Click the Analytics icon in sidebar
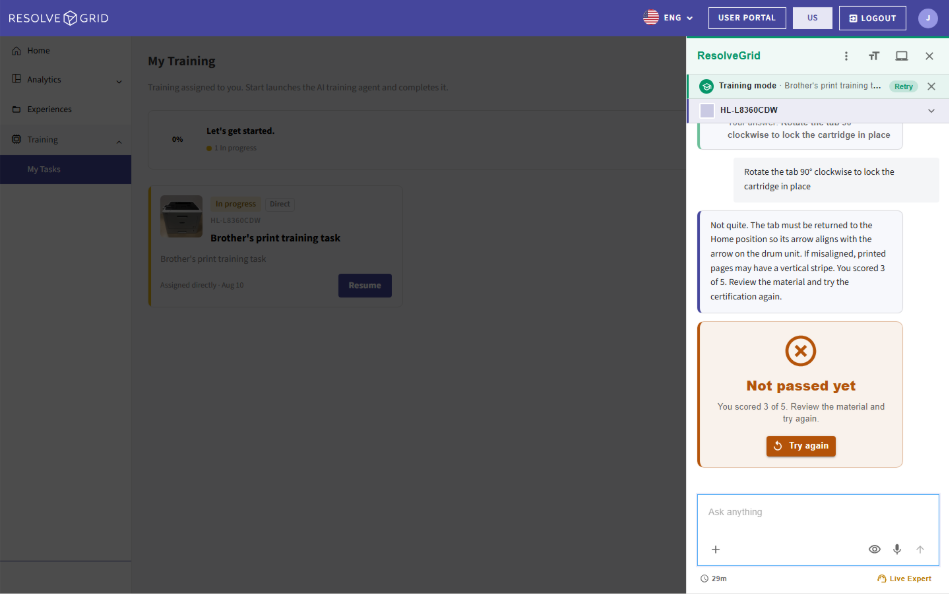Image resolution: width=949 pixels, height=594 pixels. (16, 79)
